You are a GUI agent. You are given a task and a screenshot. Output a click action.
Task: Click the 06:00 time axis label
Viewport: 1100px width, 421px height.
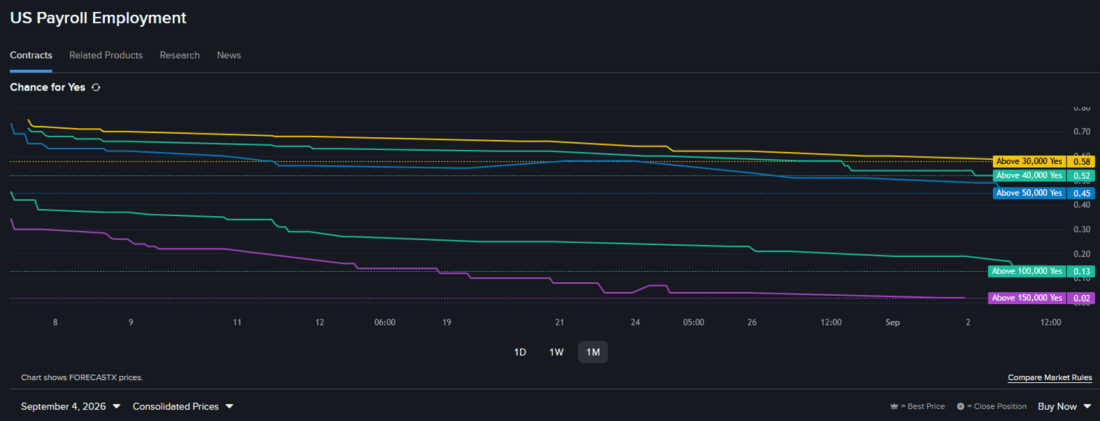pyautogui.click(x=385, y=323)
